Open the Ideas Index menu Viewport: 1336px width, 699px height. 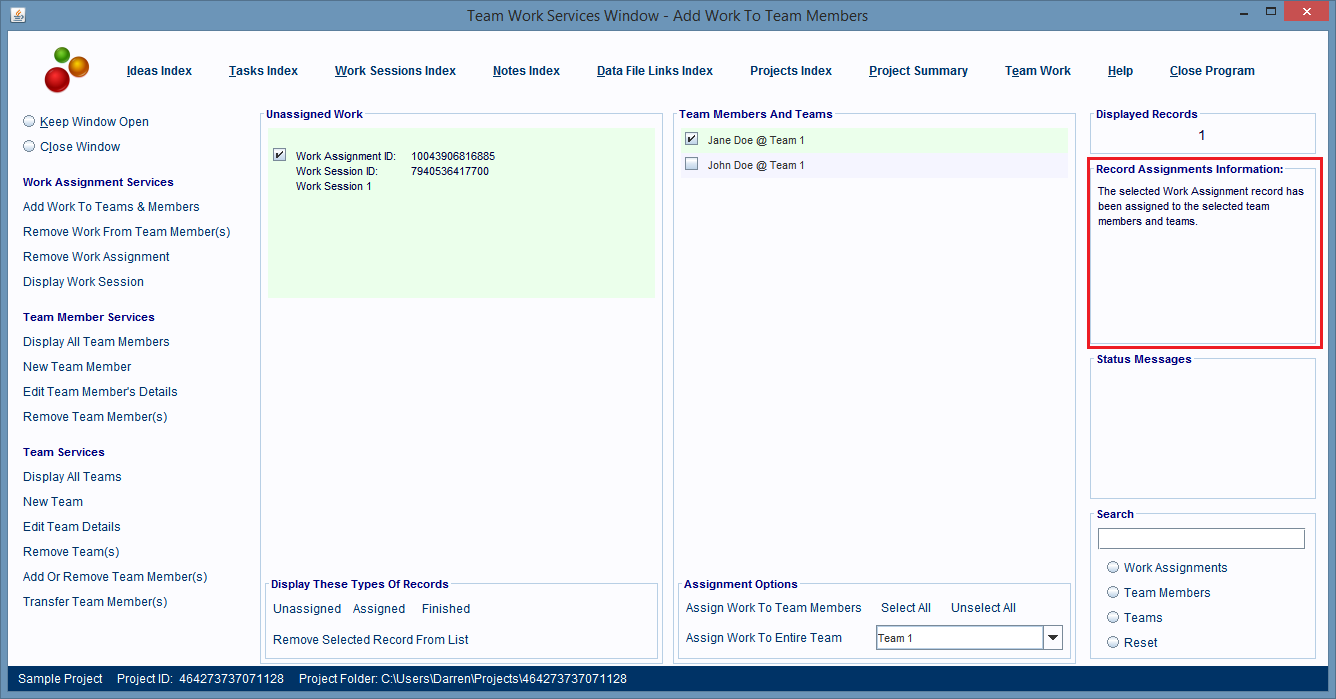click(x=159, y=71)
